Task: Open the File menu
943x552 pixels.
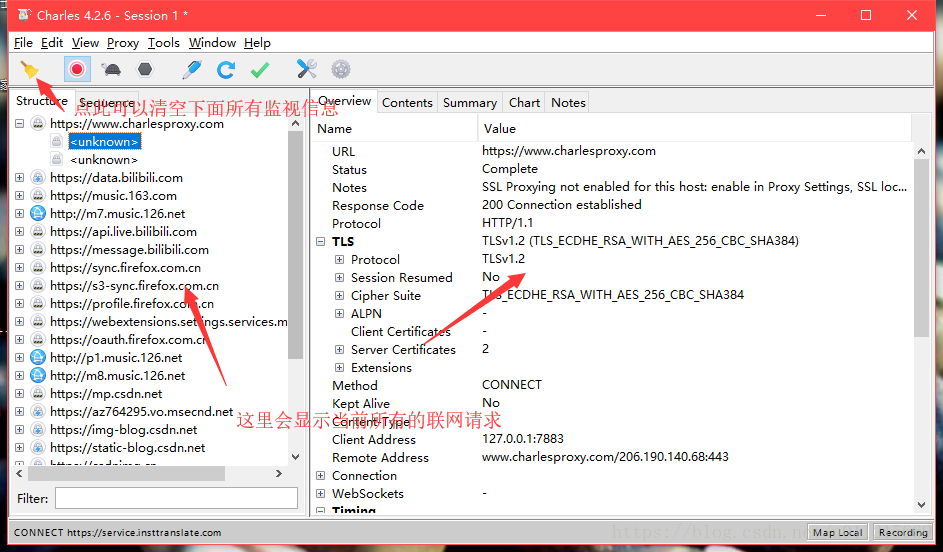Action: click(x=23, y=43)
